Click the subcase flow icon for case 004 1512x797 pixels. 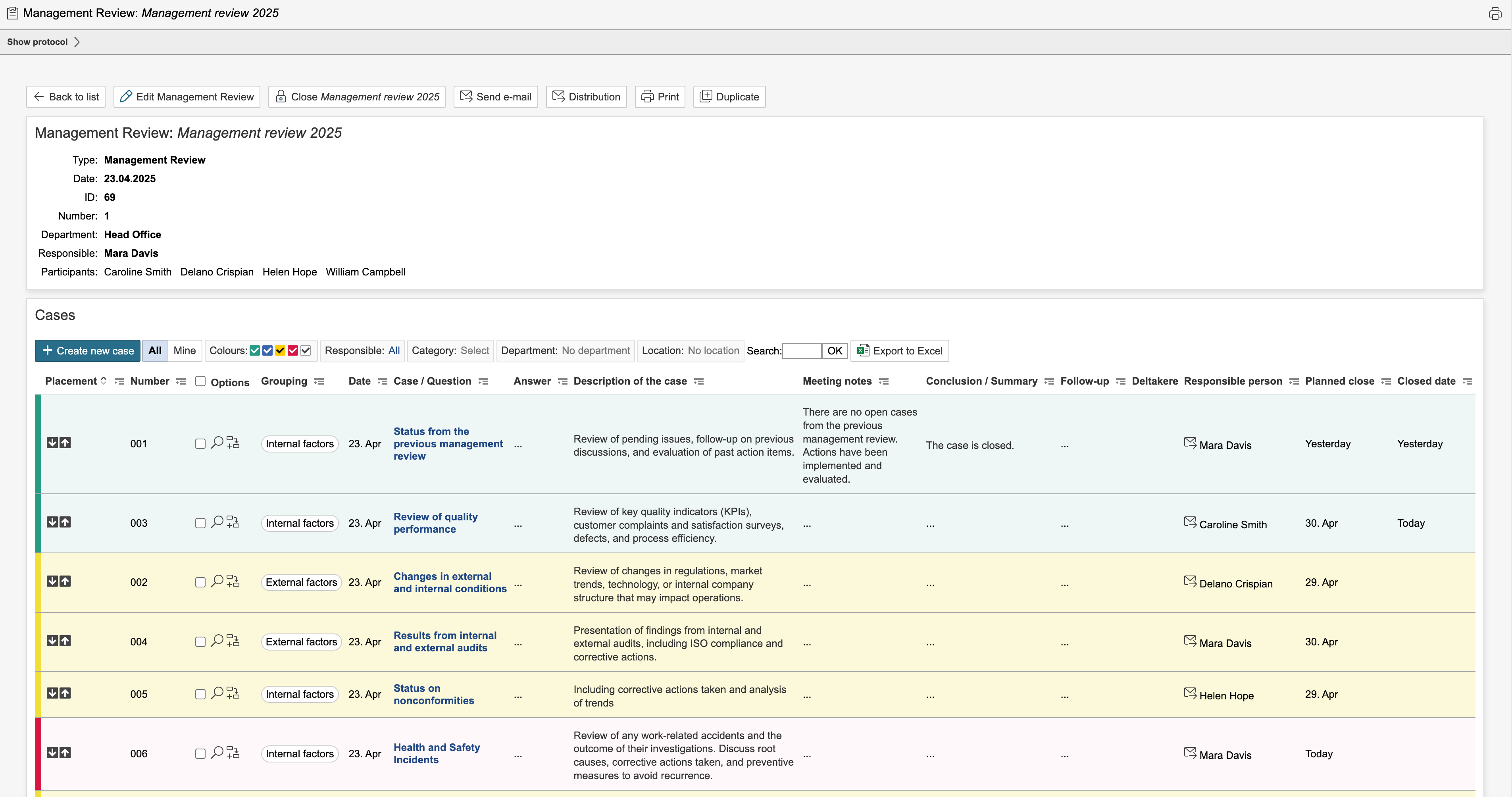[x=233, y=641]
